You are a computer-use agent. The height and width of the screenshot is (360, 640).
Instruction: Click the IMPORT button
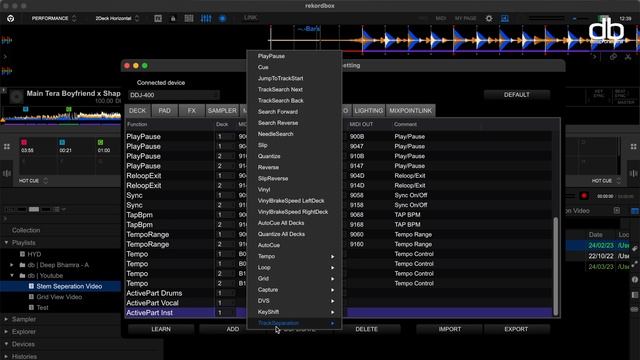tap(449, 329)
